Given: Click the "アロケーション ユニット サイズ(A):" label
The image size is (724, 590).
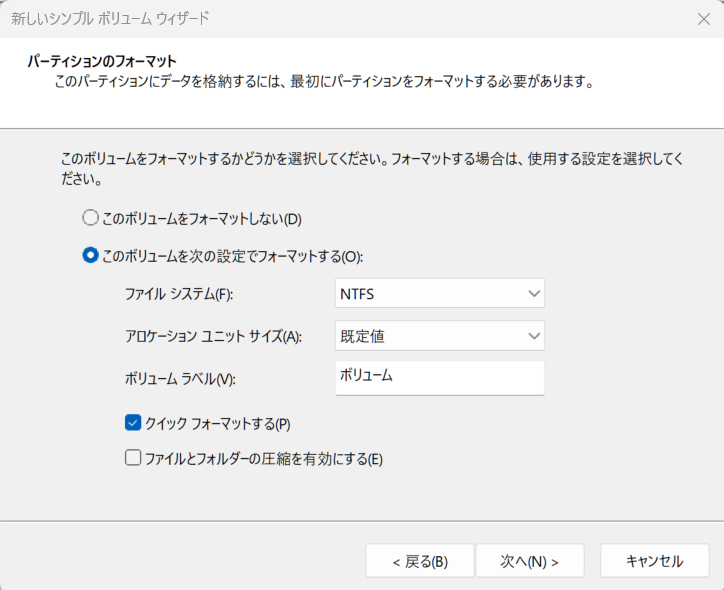Looking at the screenshot, I should 213,336.
